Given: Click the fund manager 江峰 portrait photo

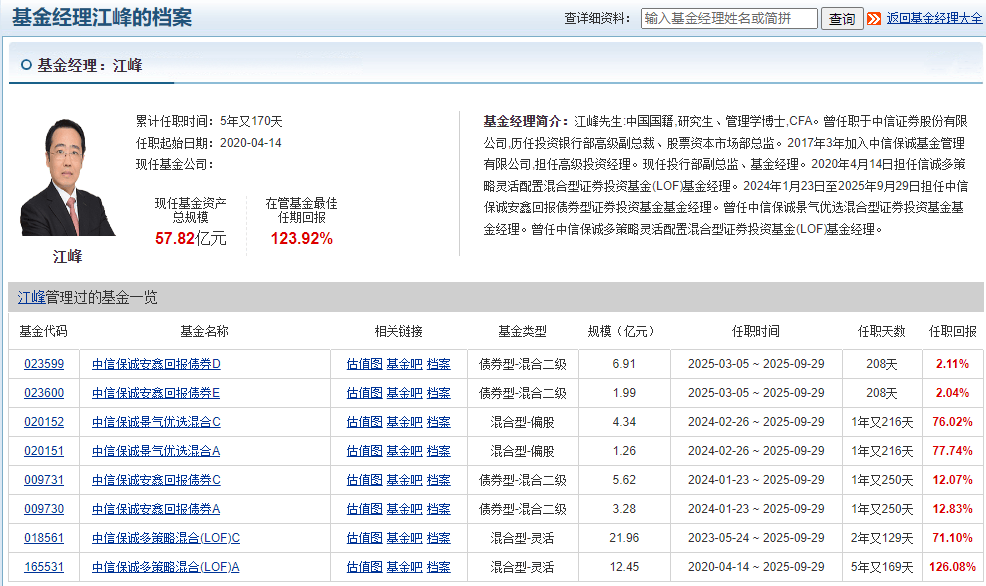Looking at the screenshot, I should click(68, 177).
